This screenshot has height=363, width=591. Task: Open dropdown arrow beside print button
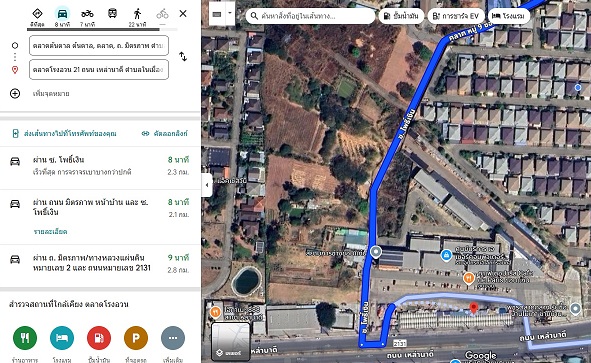[x=230, y=13]
